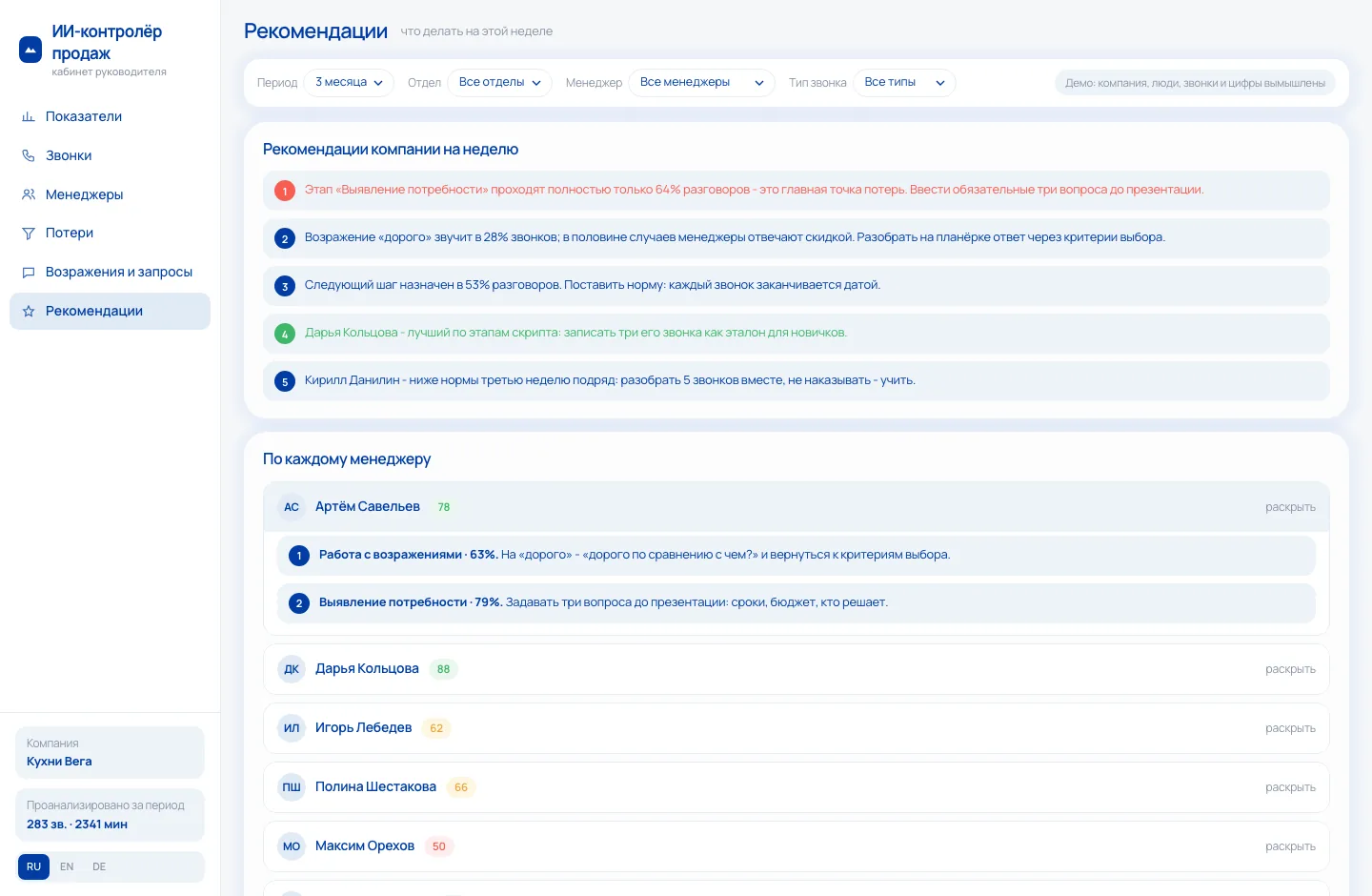Viewport: 1372px width, 896px height.
Task: Click the red number 1 badge in company recommendations
Action: 285,191
